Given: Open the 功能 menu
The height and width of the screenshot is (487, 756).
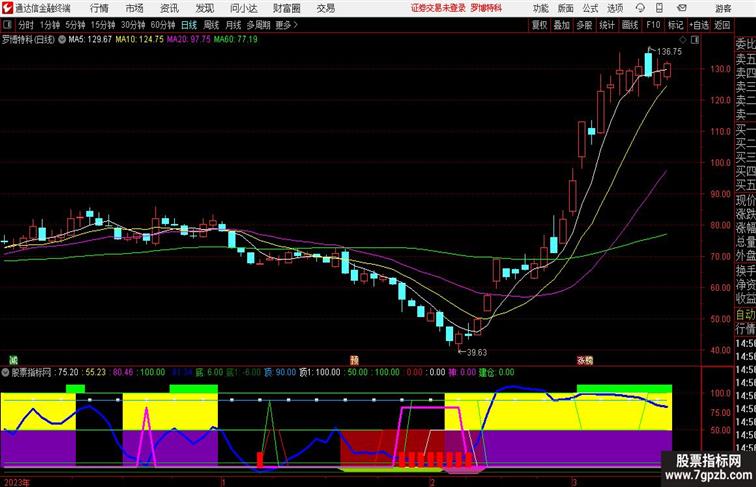Looking at the screenshot, I should coord(540,8).
